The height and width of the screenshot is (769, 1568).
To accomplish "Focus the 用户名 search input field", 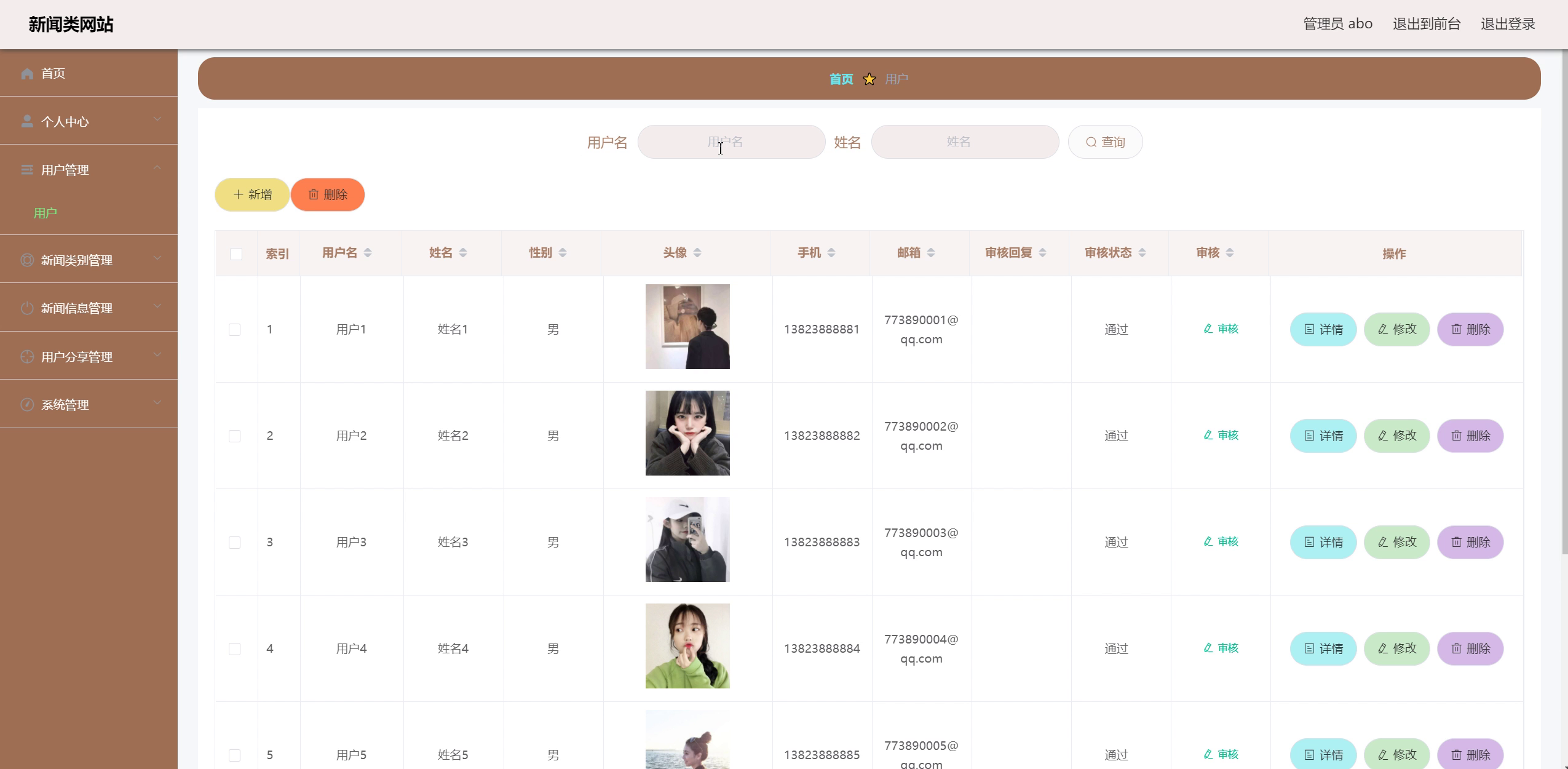I will point(731,142).
